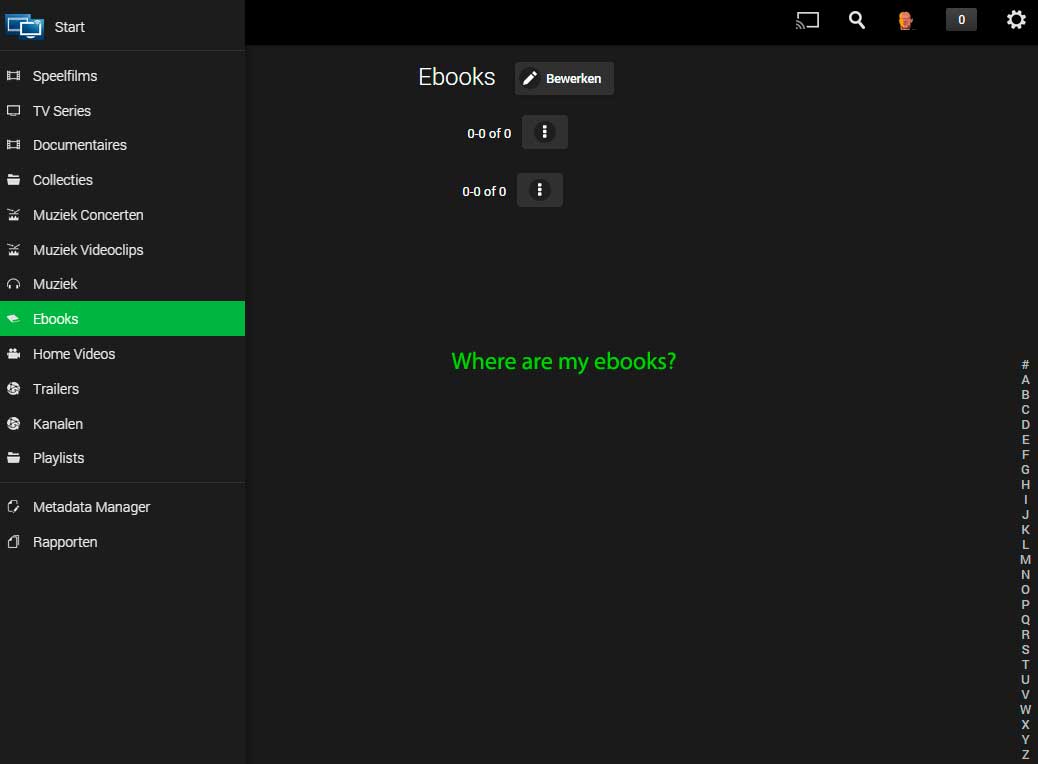Click the Home Videos camera icon
Image resolution: width=1038 pixels, height=764 pixels.
coord(15,353)
